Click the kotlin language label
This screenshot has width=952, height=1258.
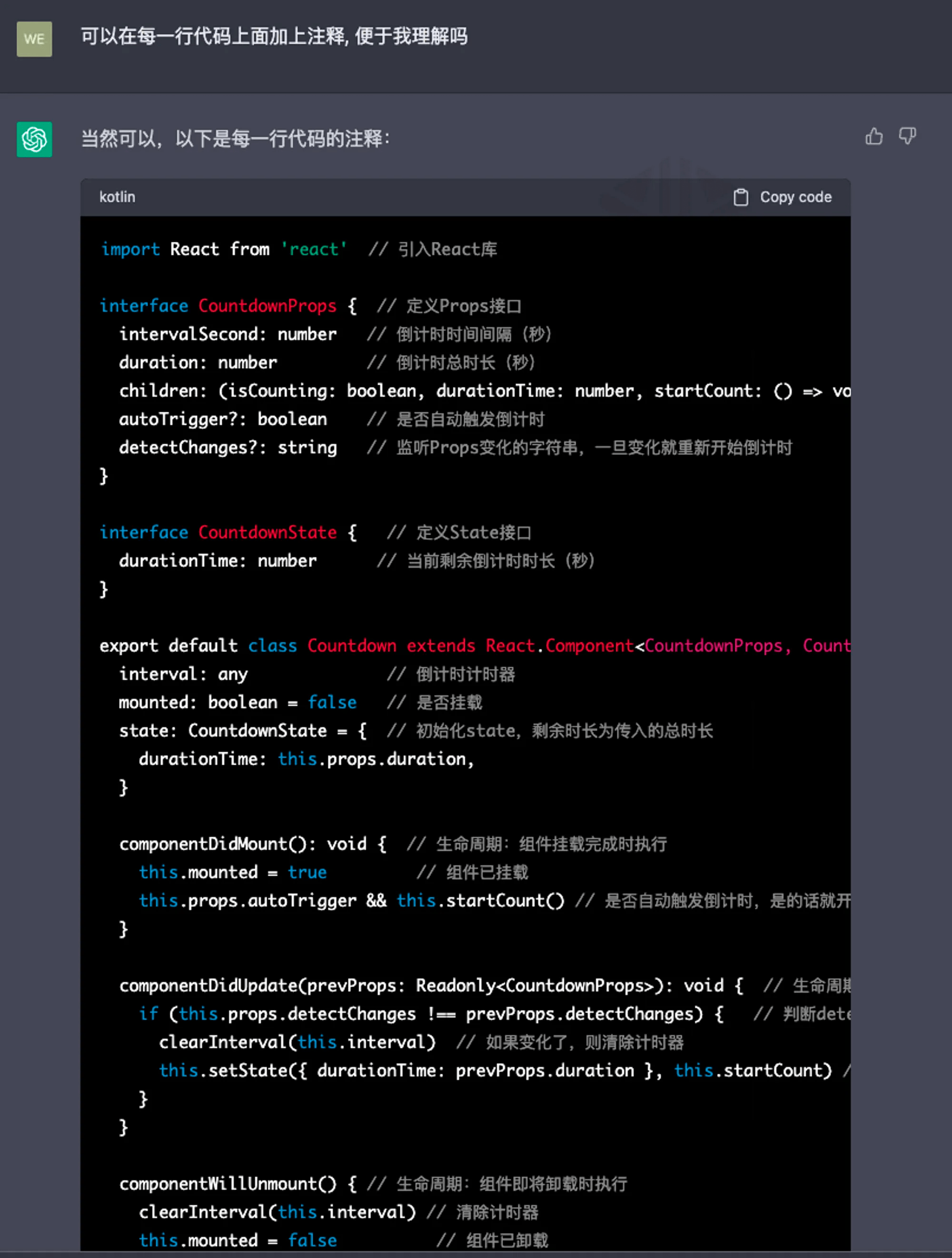coord(117,197)
